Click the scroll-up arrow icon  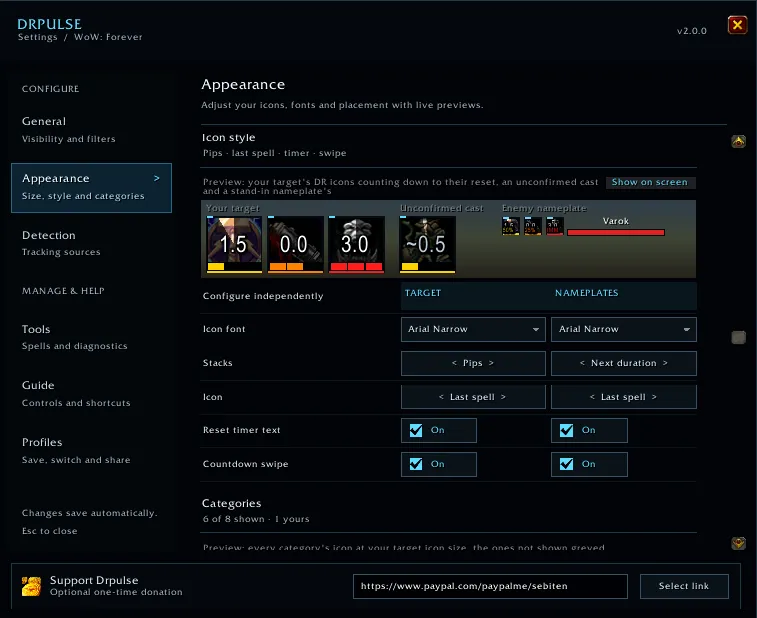click(738, 141)
